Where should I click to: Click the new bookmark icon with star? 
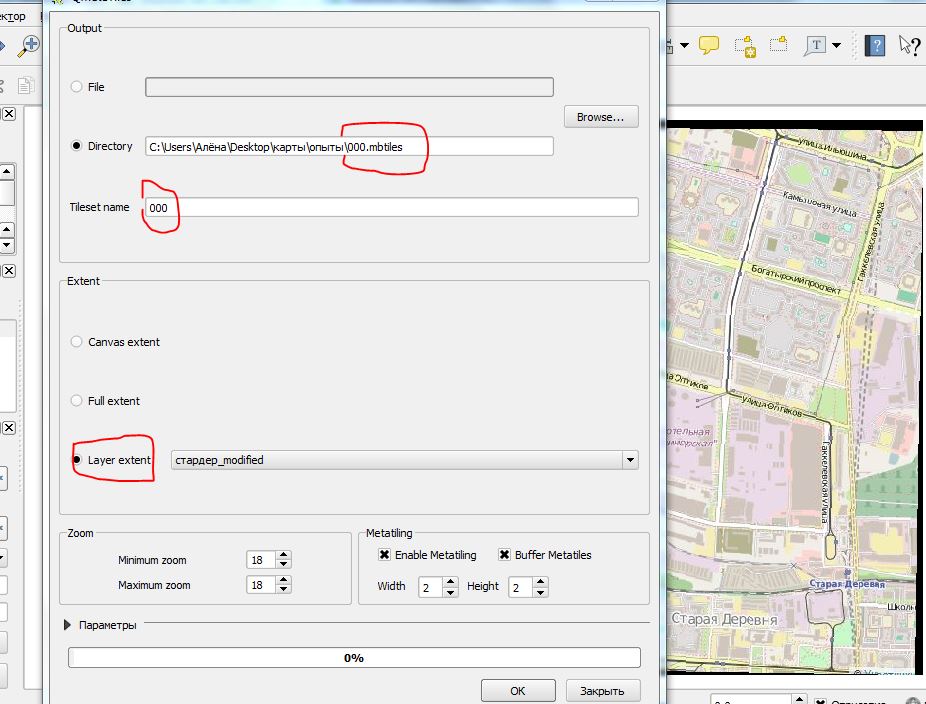[x=744, y=45]
